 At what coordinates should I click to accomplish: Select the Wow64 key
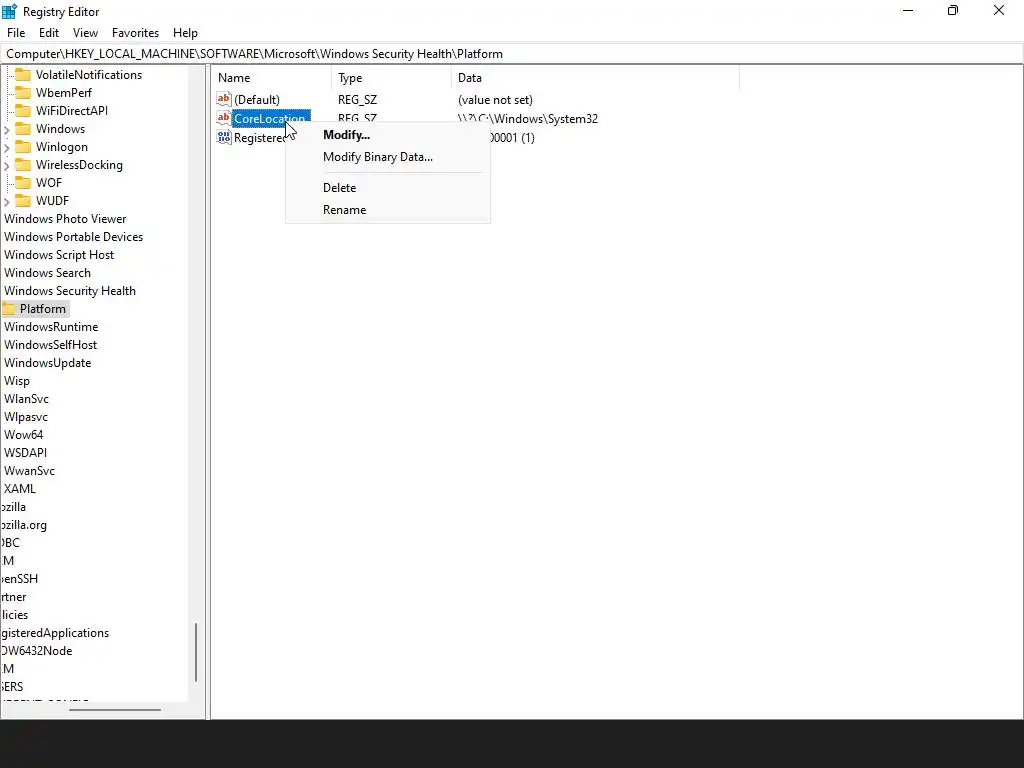pyautogui.click(x=24, y=435)
